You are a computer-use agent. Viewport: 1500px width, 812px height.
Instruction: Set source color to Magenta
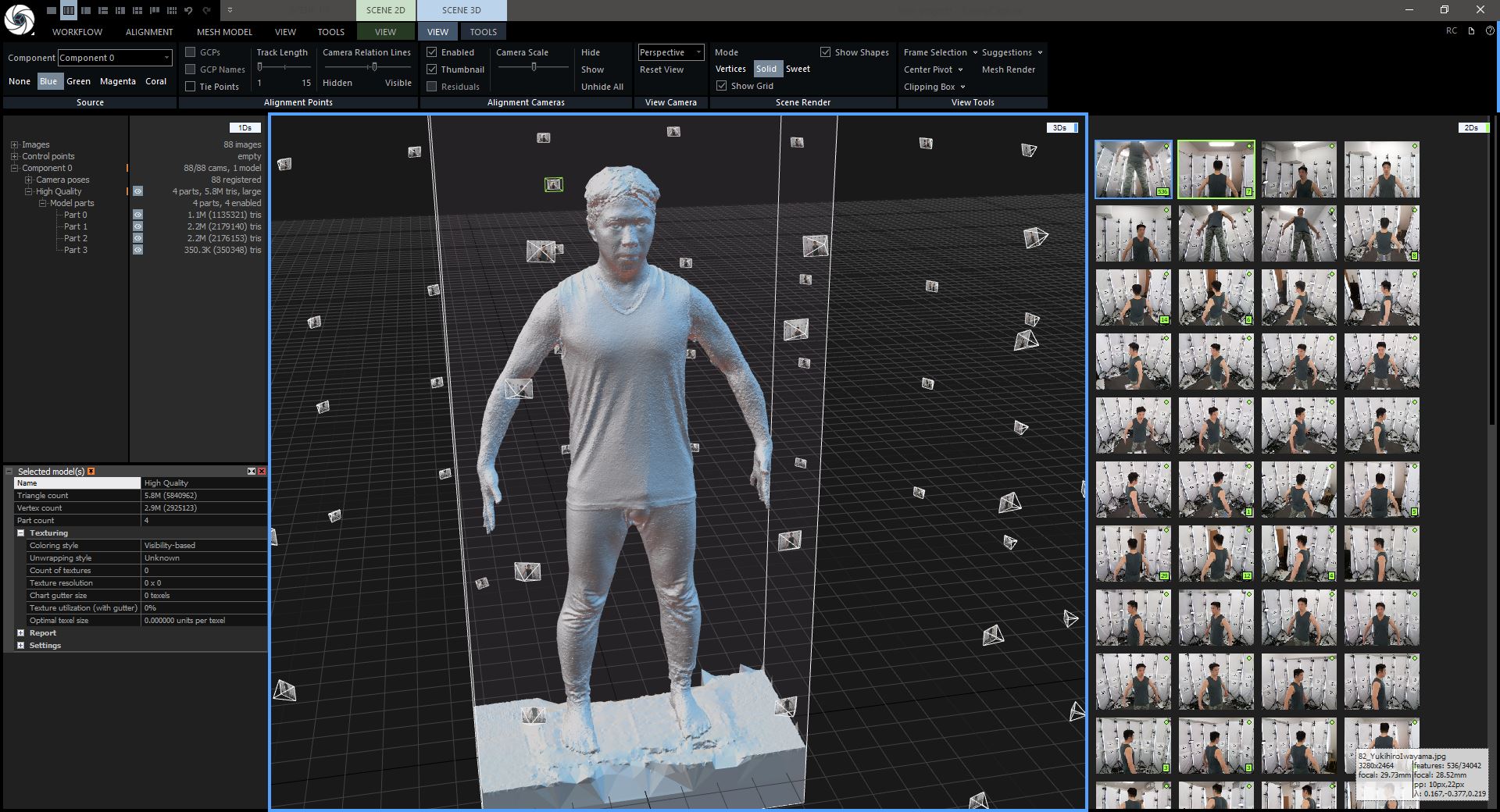point(118,81)
